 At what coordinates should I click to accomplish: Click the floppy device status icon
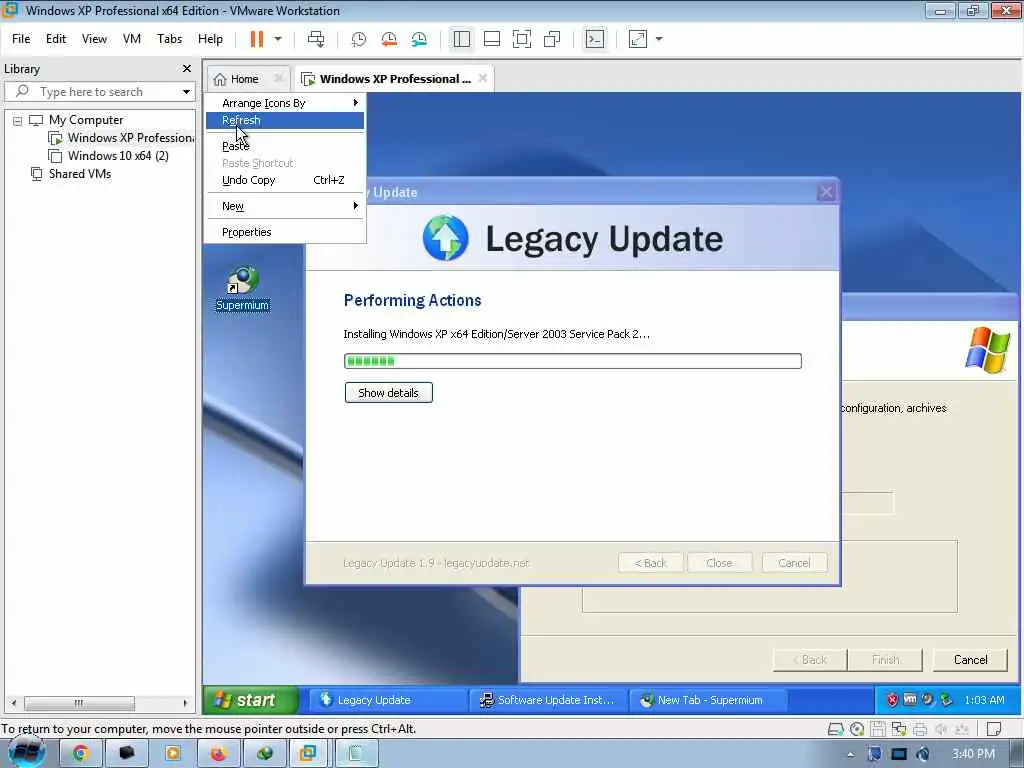pyautogui.click(x=878, y=729)
